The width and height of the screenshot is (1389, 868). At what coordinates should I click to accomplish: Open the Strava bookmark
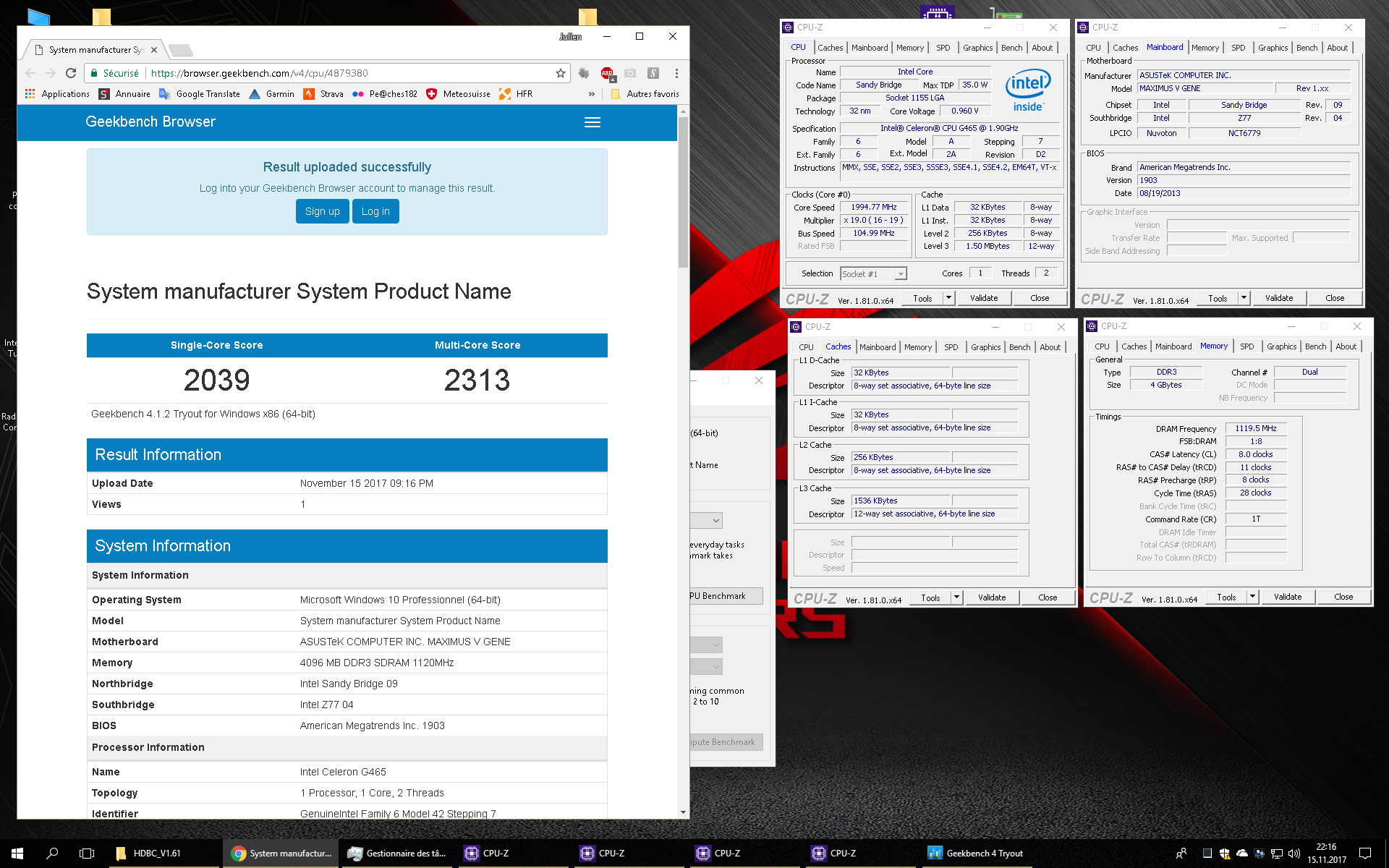pos(323,94)
